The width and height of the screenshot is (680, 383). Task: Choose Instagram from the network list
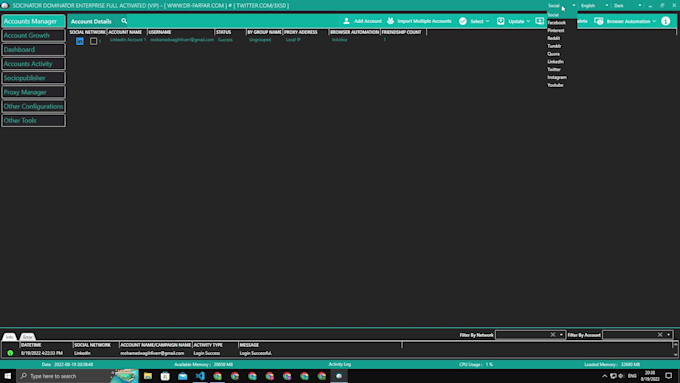557,77
